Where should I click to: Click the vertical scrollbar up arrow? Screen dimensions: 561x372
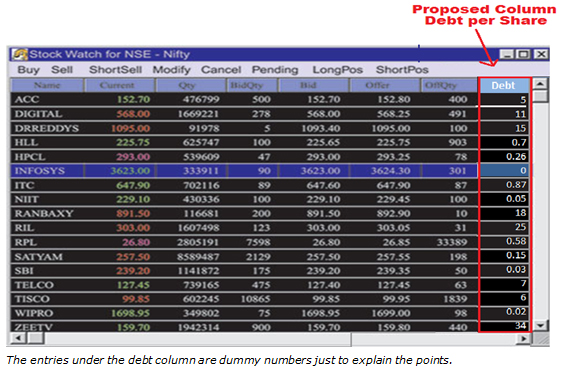coord(540,84)
